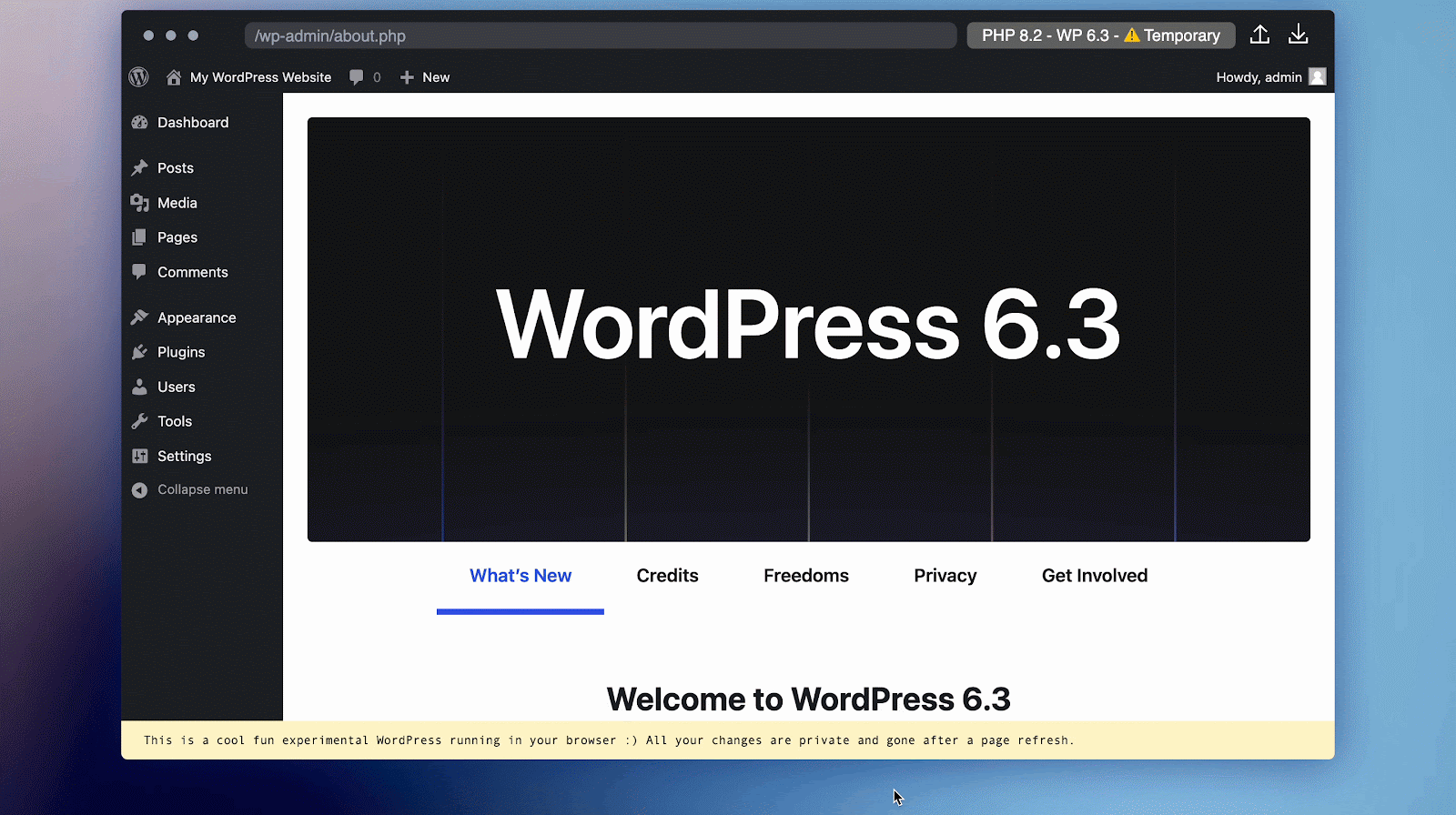Click the Pages document icon
Screen dimensions: 1456x815
point(139,237)
